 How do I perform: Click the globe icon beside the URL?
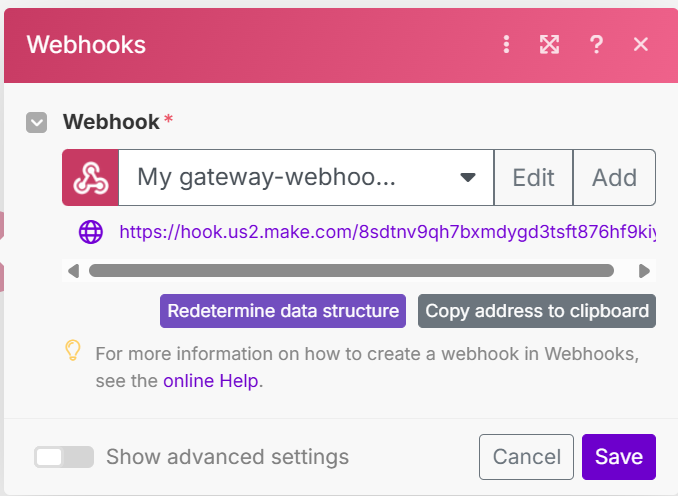[x=91, y=232]
